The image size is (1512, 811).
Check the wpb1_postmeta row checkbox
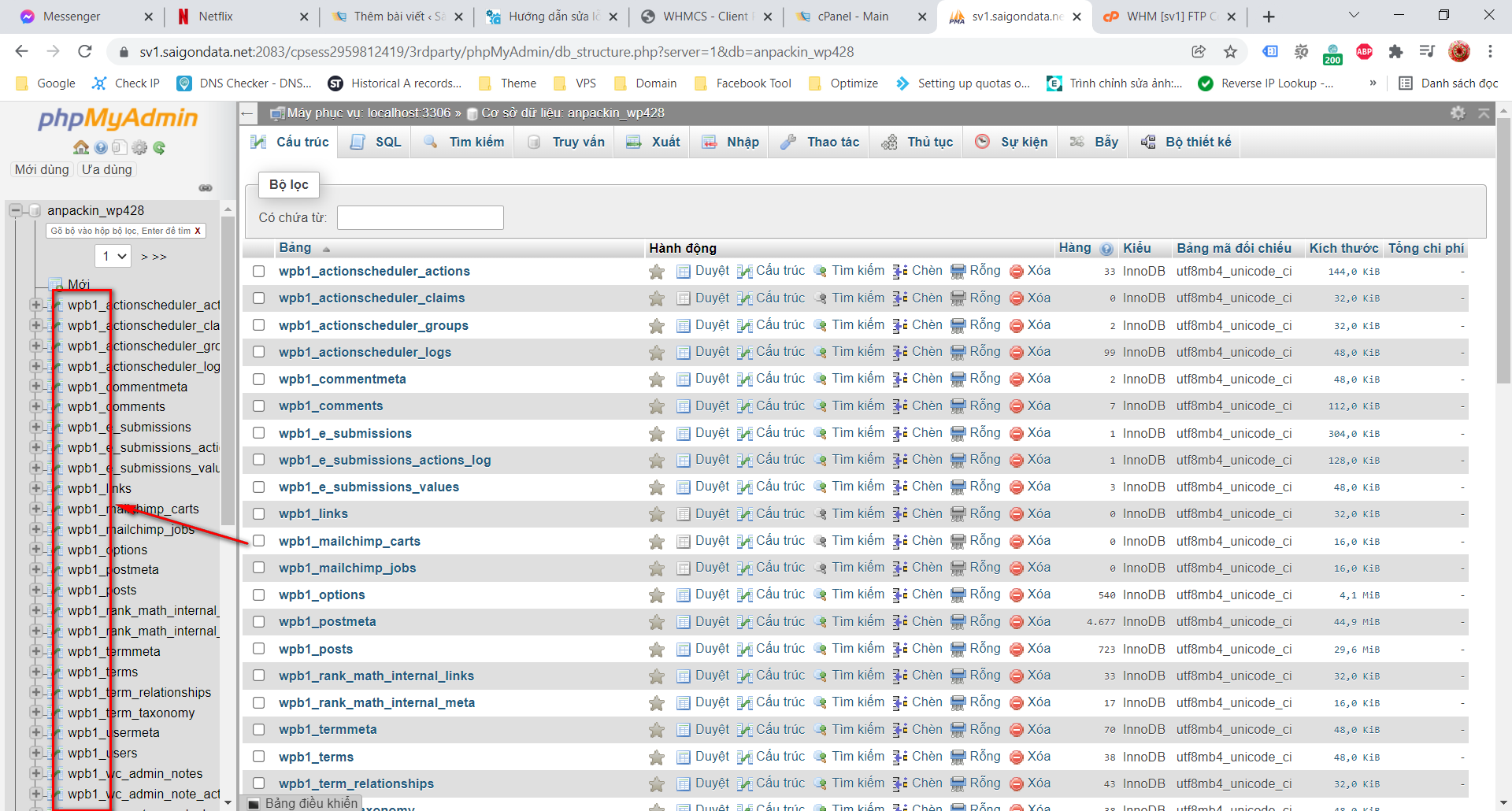pos(258,622)
